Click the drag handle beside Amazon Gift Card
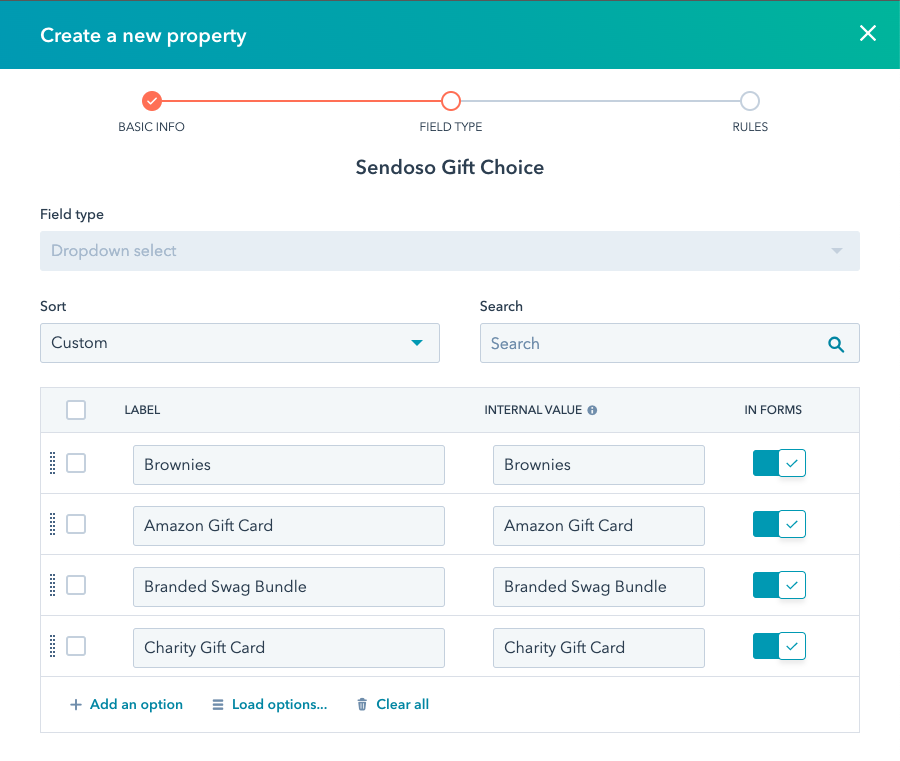This screenshot has width=900, height=761. 53,525
